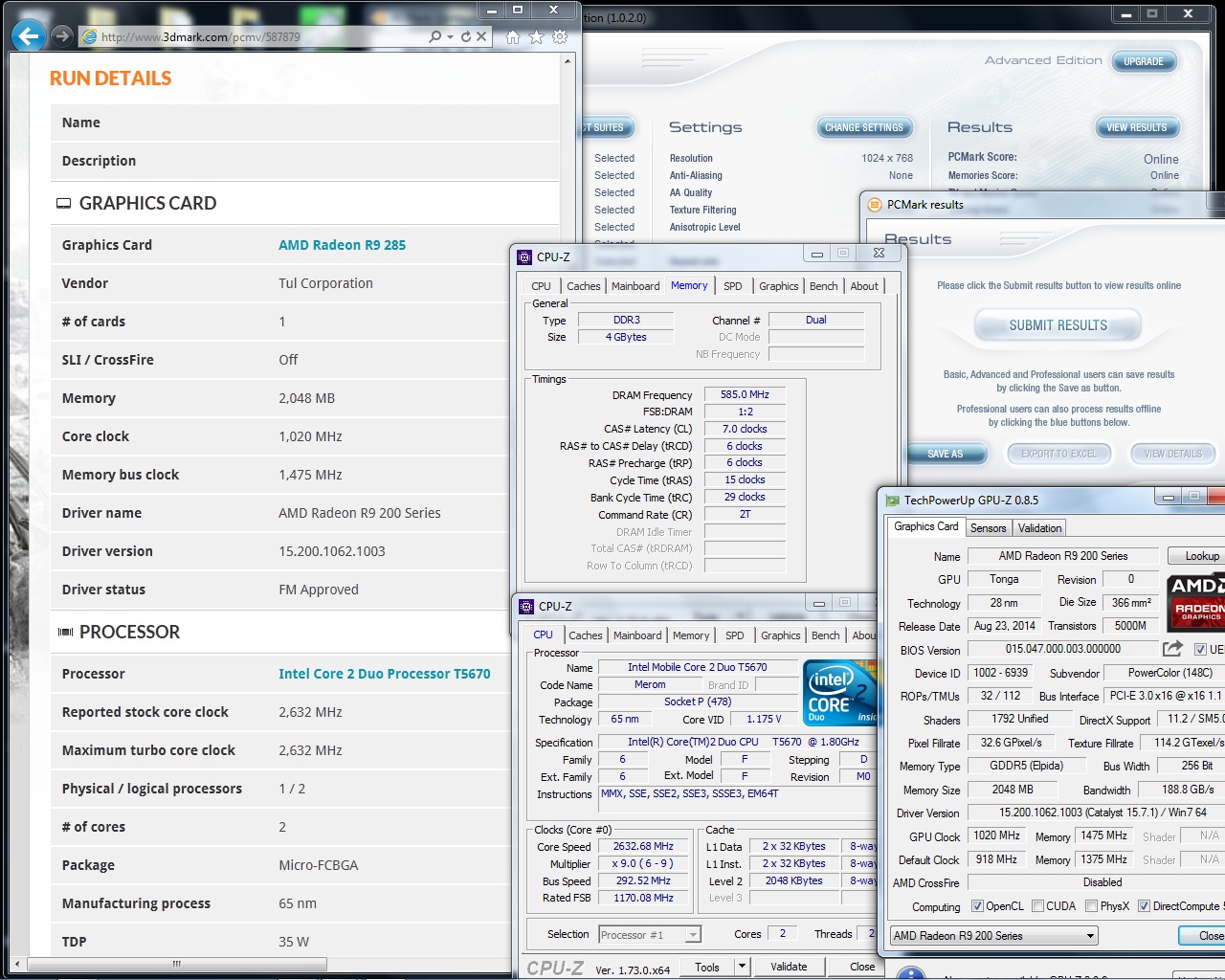Open the Tools dropdown arrow in CPU-Z
1225x980 pixels.
(741, 967)
